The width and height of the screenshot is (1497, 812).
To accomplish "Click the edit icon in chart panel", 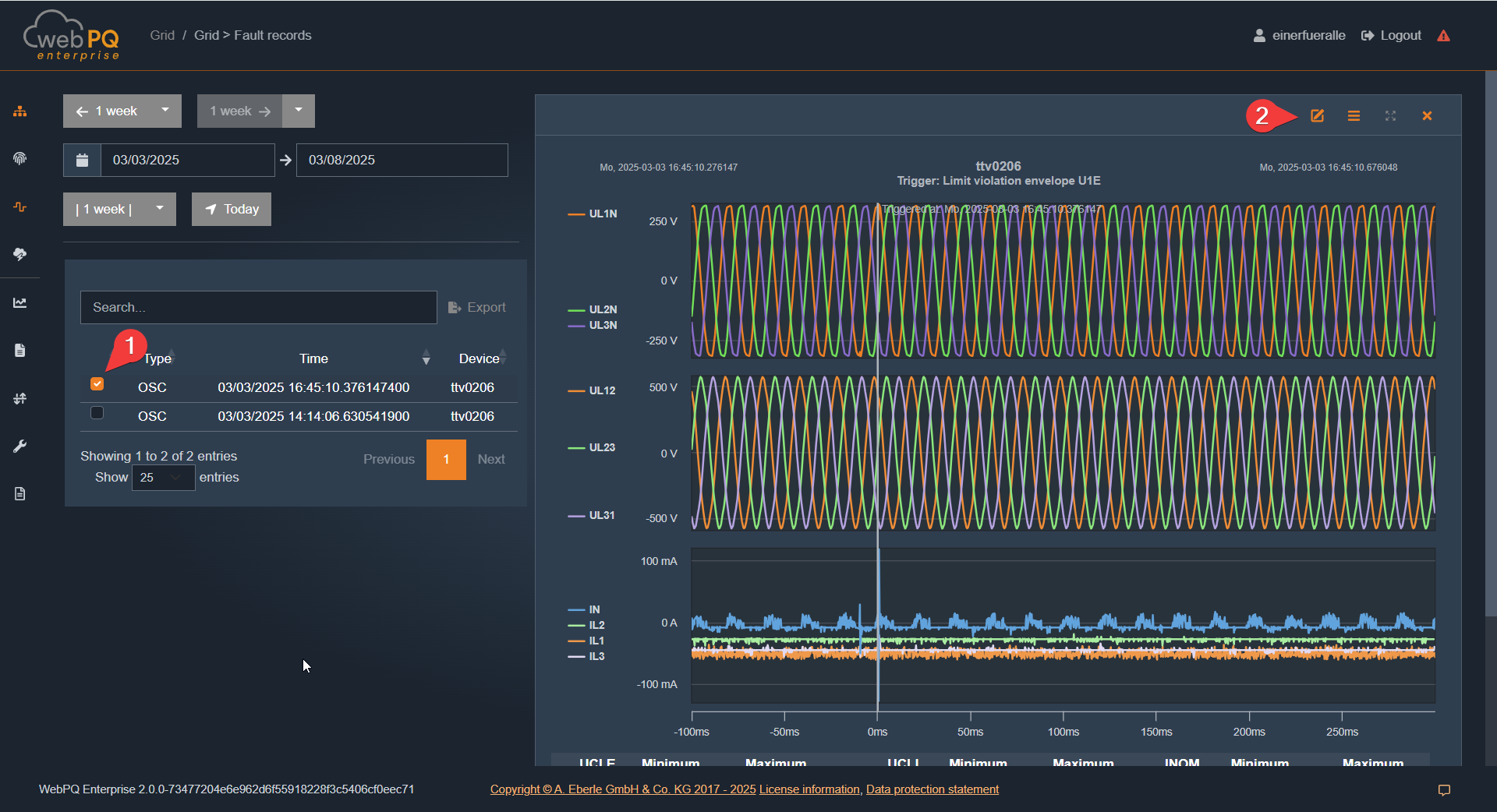I will (1317, 116).
